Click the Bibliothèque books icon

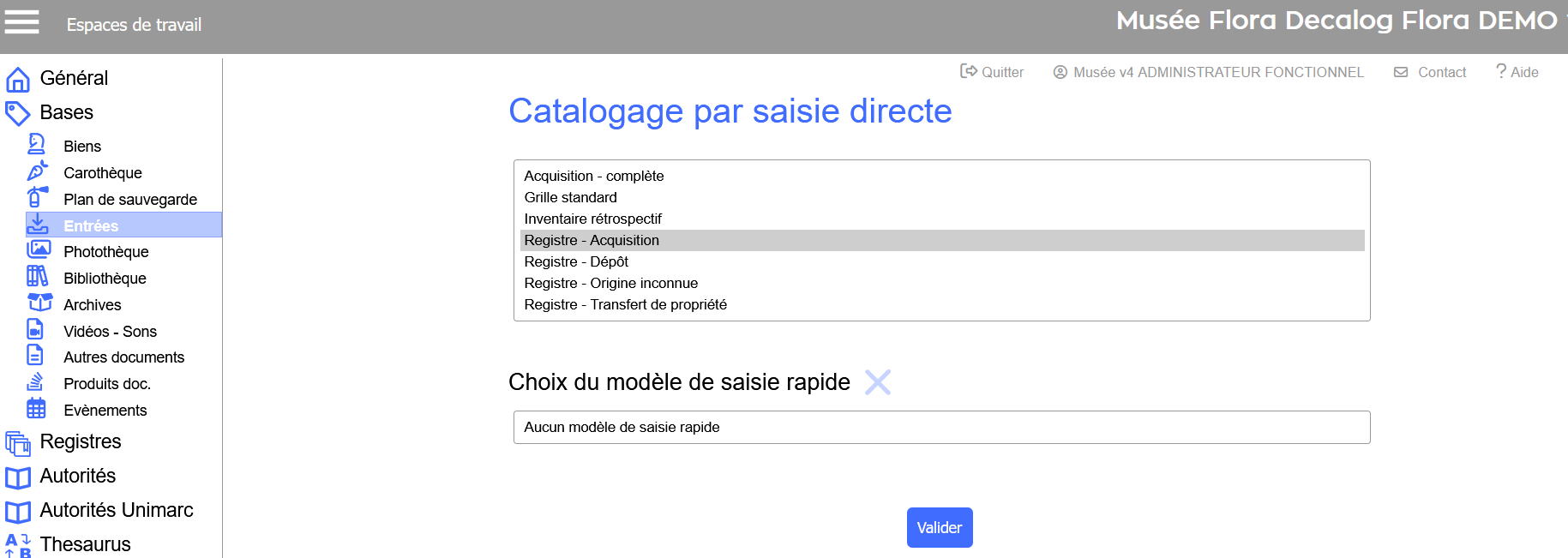[x=37, y=276]
